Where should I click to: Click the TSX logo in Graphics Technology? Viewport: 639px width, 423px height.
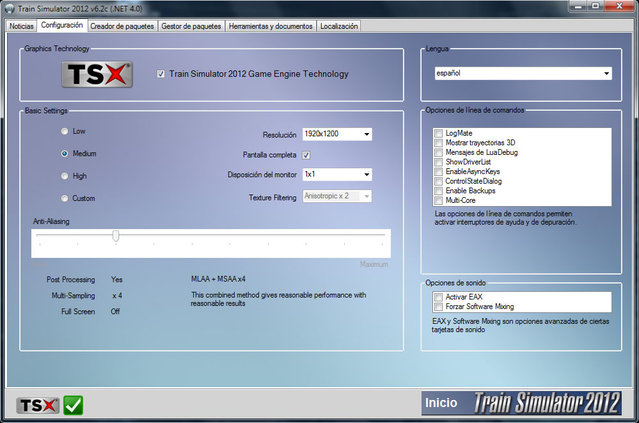coord(96,74)
